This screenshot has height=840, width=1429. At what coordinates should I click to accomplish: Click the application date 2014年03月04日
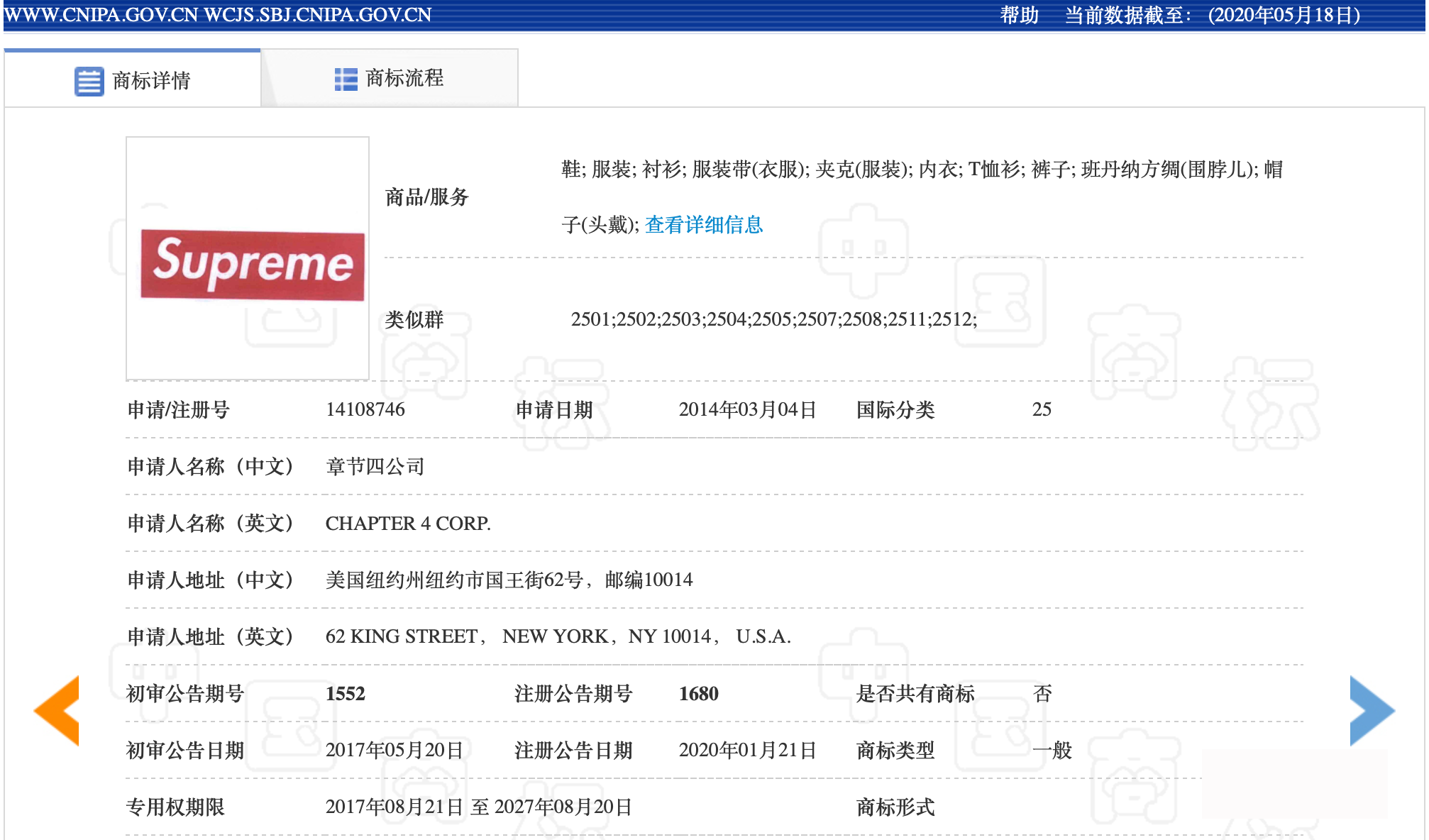(x=747, y=409)
